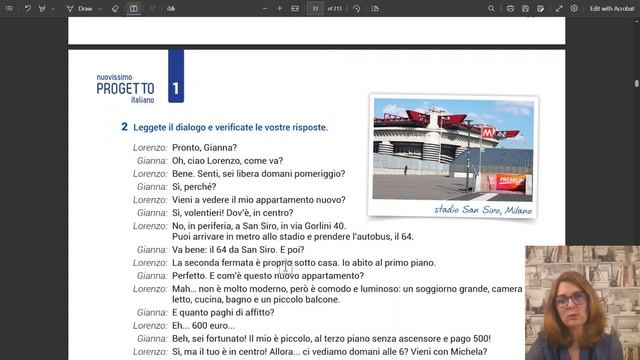640x360 pixels.
Task: Click the line 'Eh... 600 euro...'
Action: click(x=203, y=326)
